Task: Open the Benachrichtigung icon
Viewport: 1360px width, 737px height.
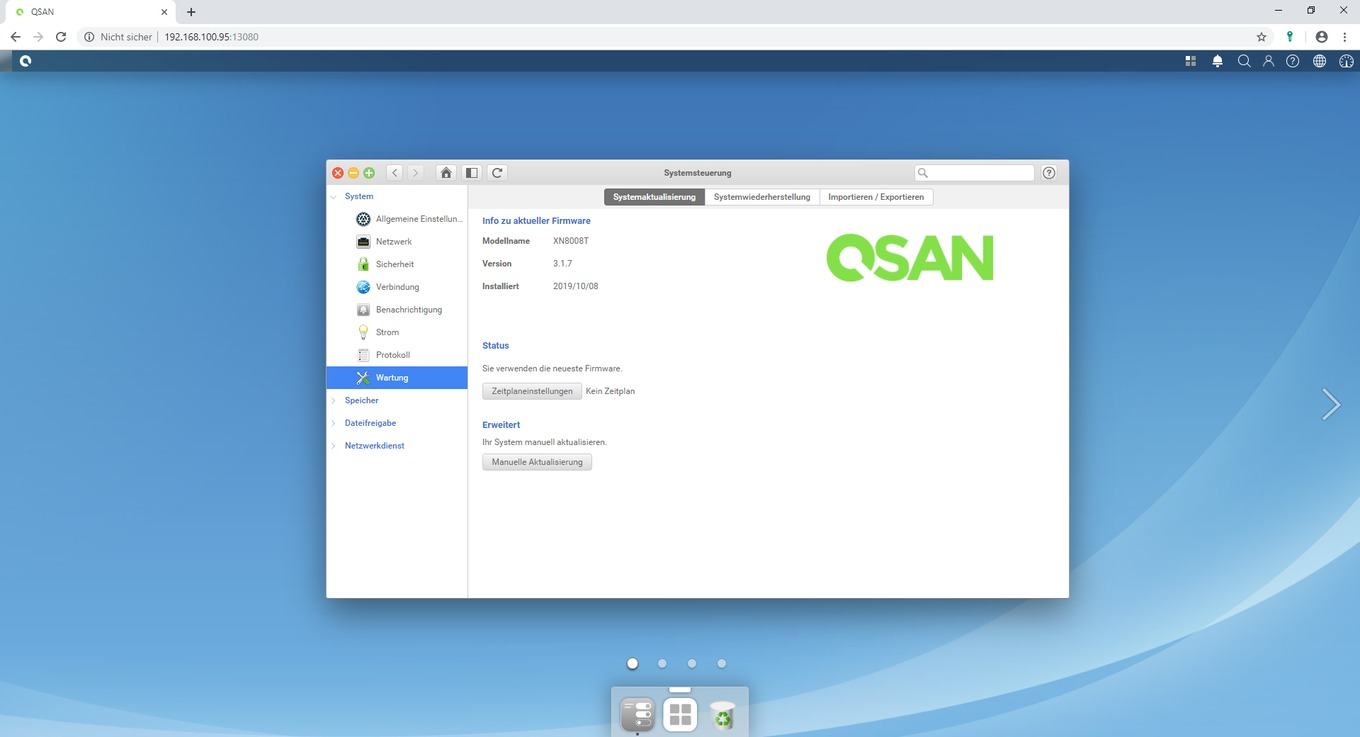Action: [x=363, y=310]
